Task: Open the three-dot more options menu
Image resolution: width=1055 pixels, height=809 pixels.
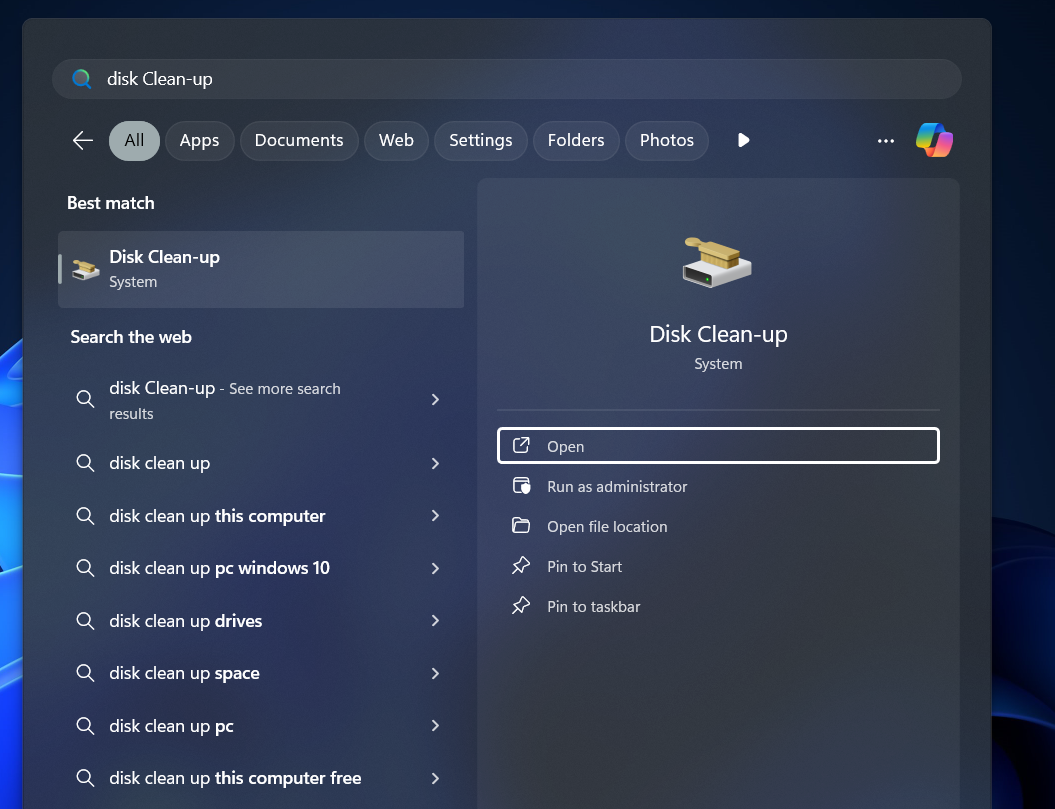Action: coord(885,141)
